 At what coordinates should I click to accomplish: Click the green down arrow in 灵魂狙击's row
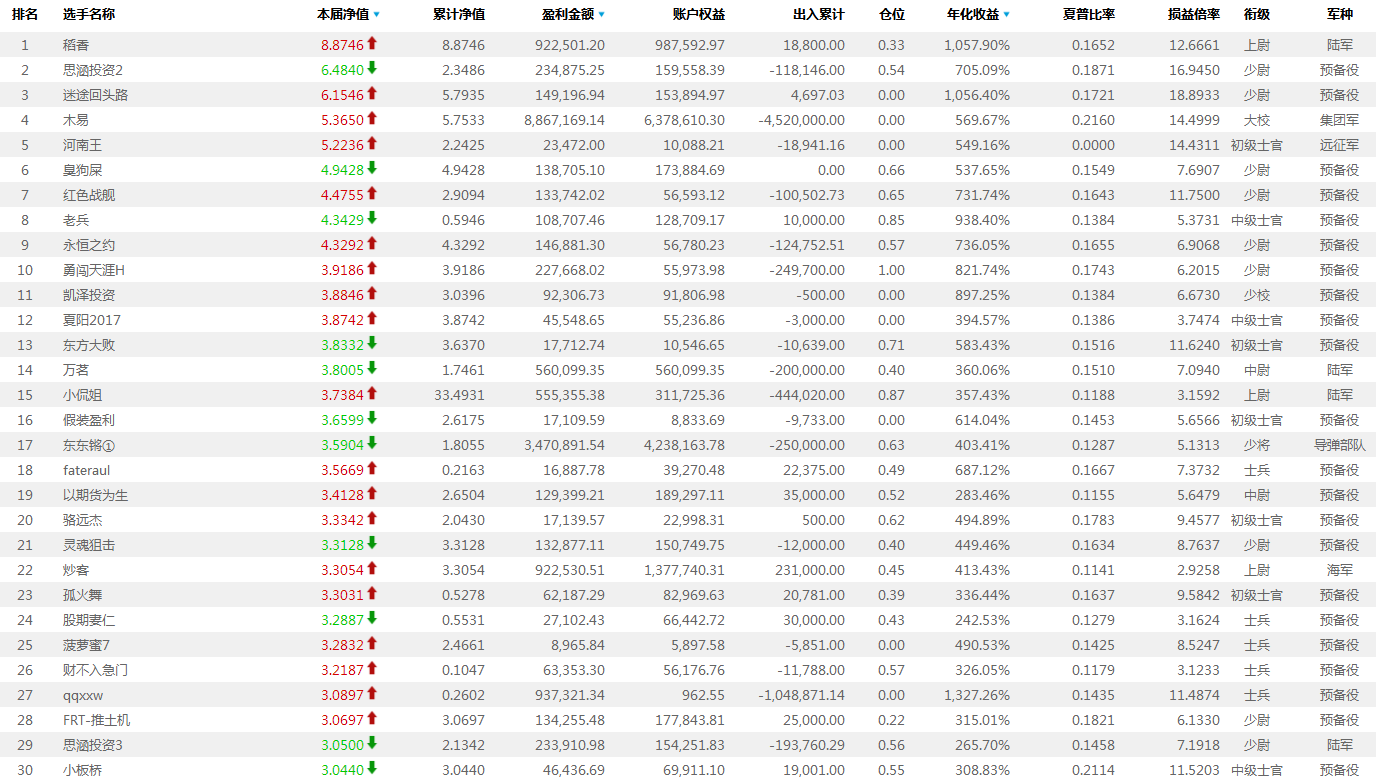372,543
